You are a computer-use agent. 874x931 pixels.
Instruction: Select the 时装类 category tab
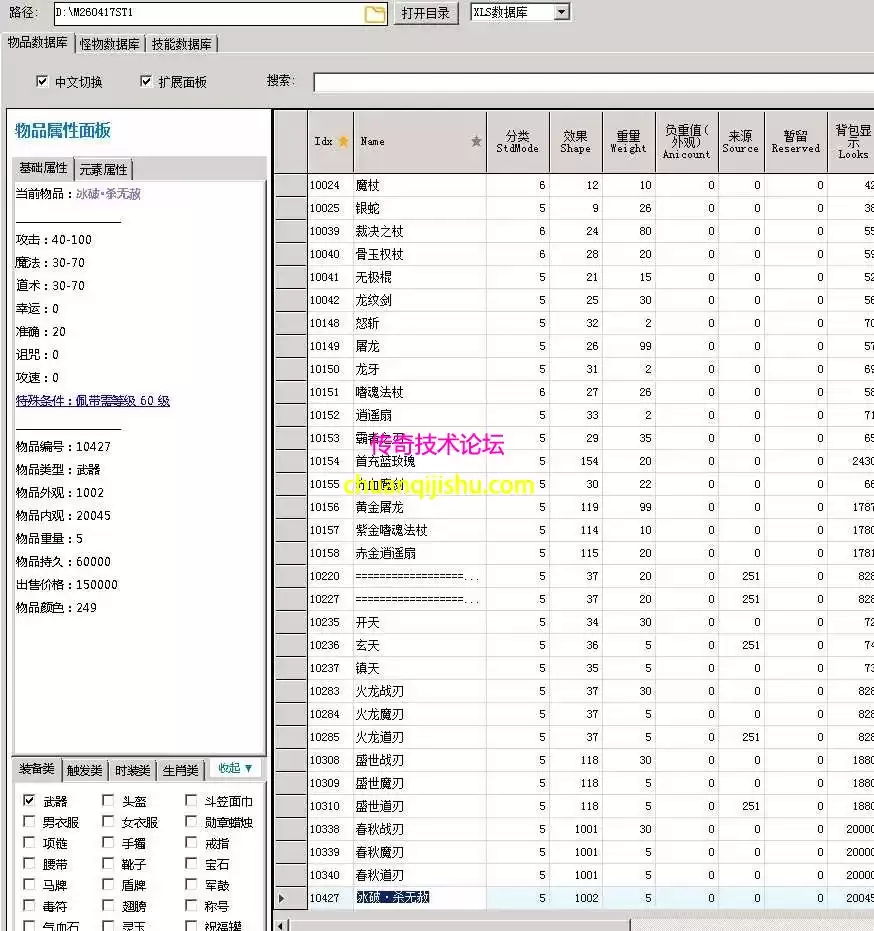click(132, 771)
